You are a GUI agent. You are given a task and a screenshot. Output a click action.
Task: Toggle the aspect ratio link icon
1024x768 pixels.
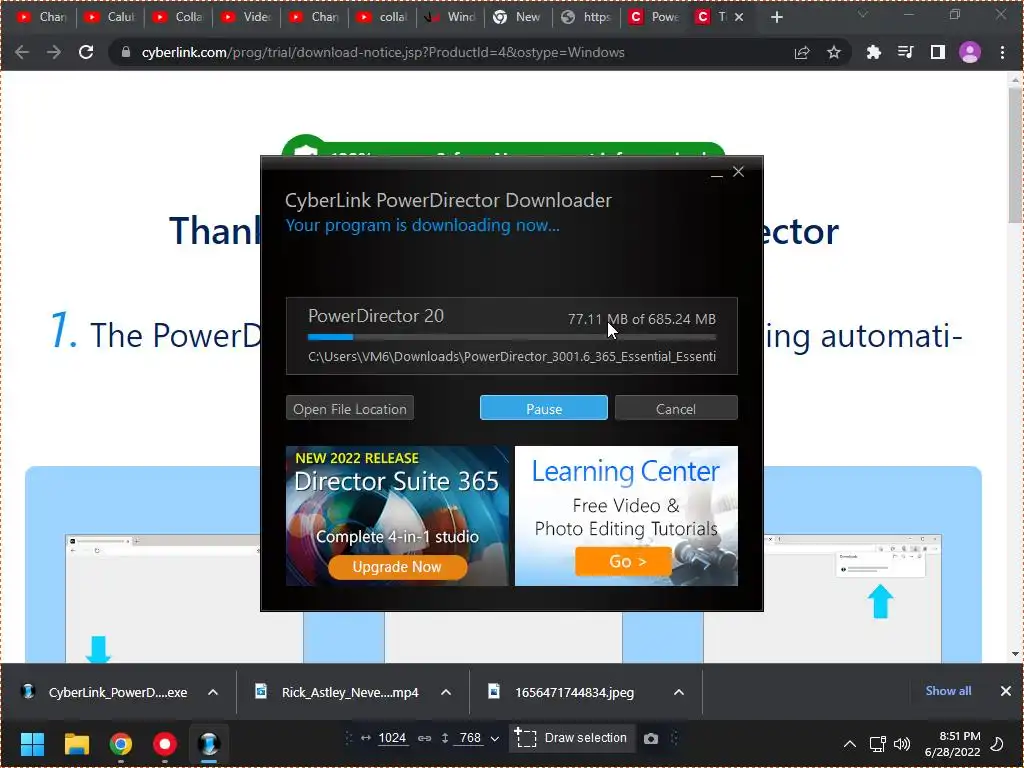click(424, 738)
